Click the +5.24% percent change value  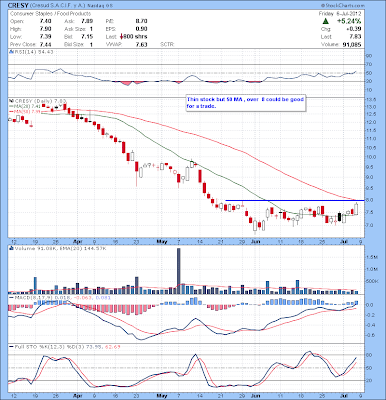(x=348, y=21)
